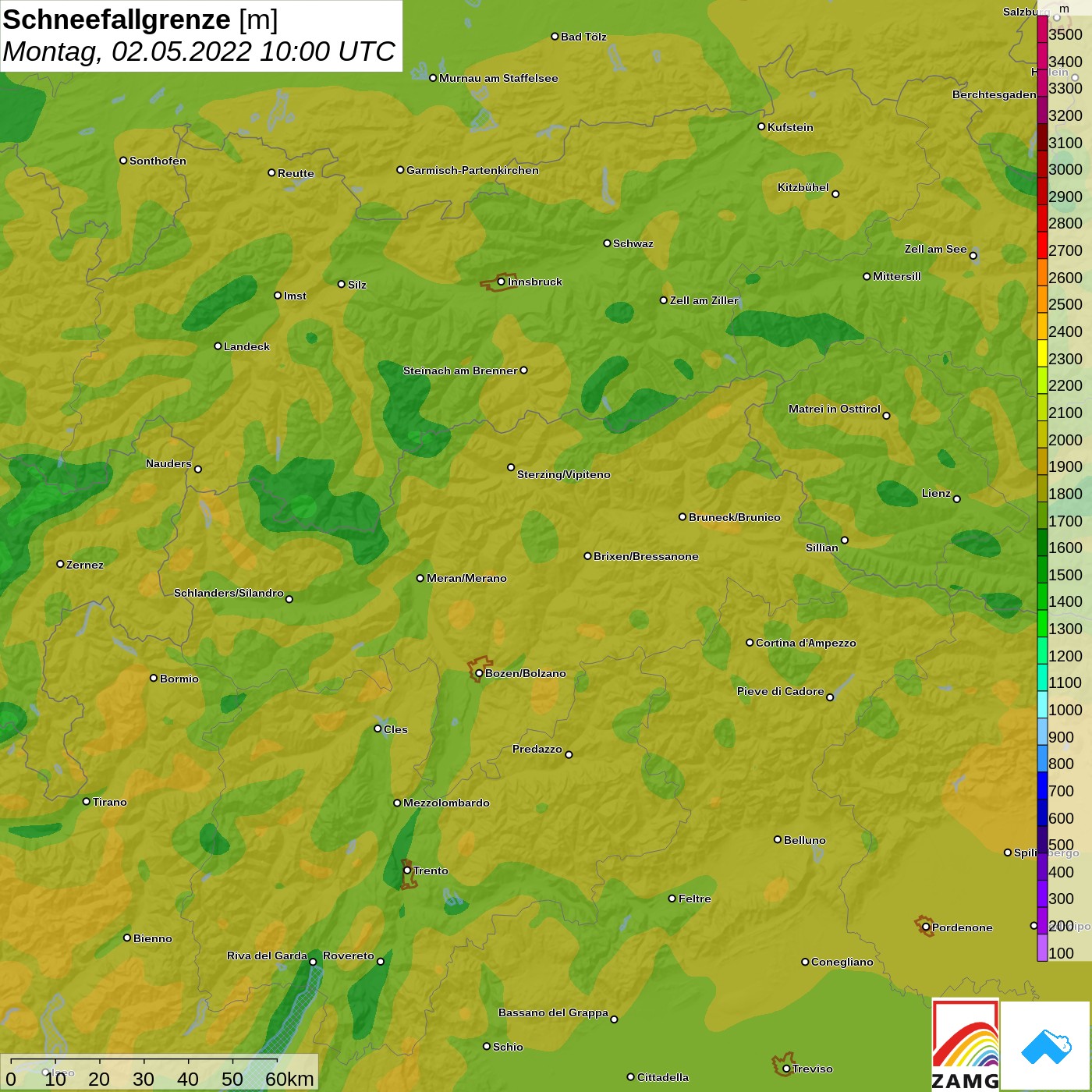Click the Feltre label

click(695, 899)
